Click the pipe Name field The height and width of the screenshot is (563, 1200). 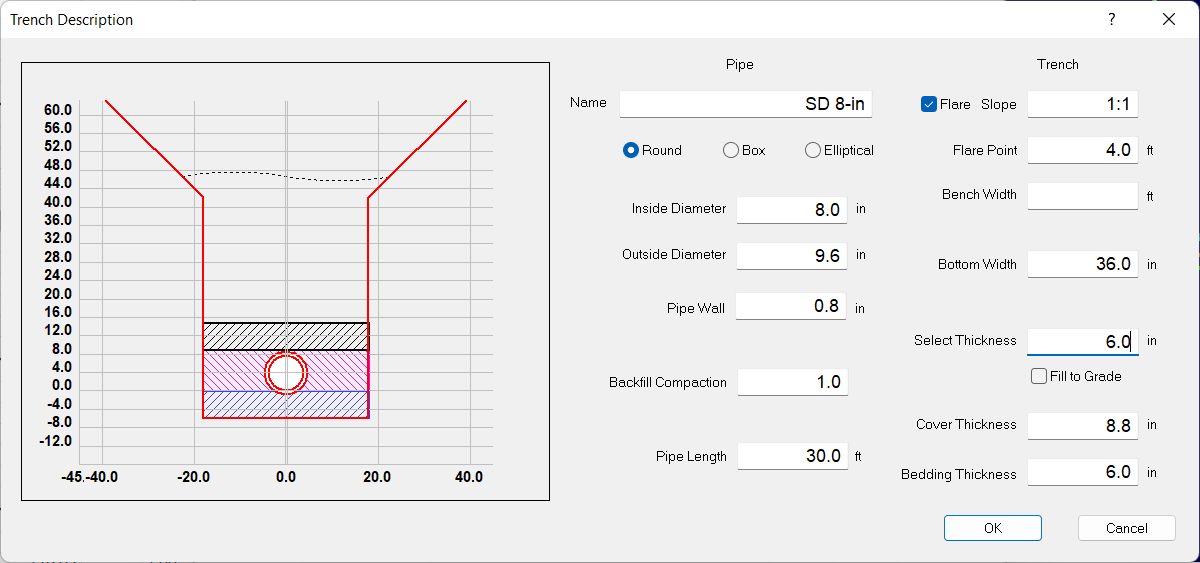click(745, 104)
